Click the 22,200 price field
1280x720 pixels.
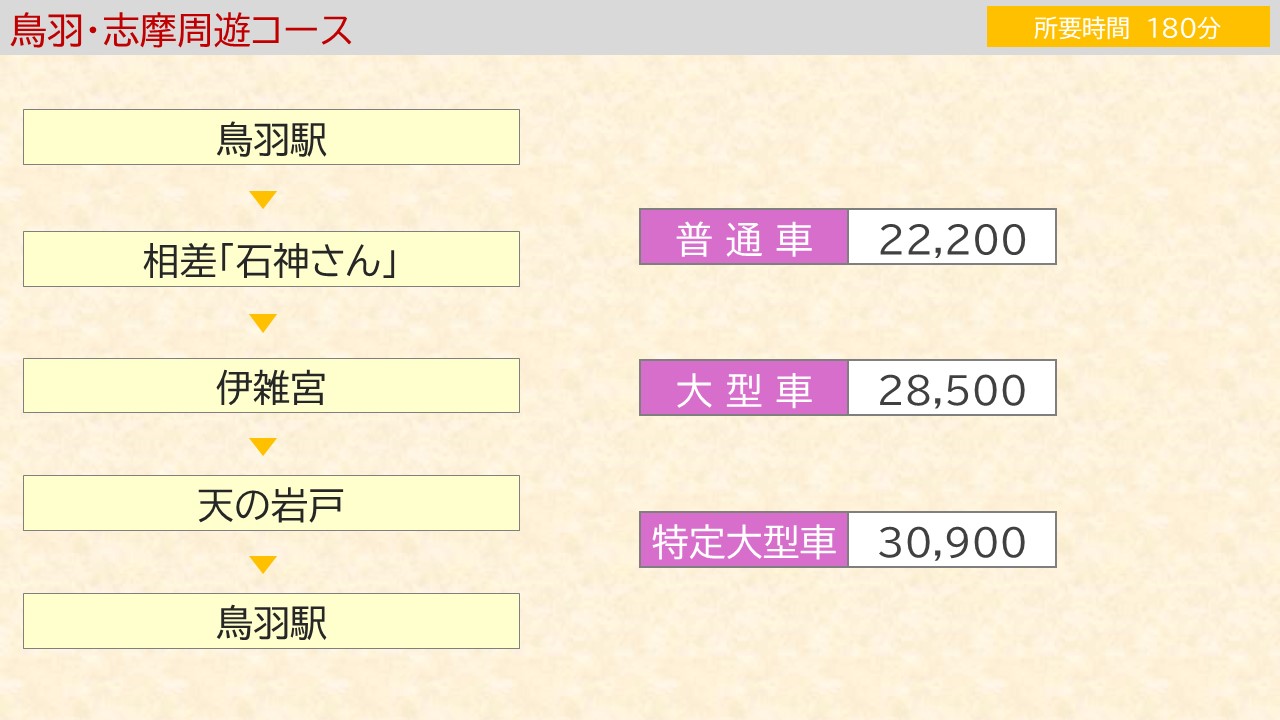pyautogui.click(x=952, y=237)
